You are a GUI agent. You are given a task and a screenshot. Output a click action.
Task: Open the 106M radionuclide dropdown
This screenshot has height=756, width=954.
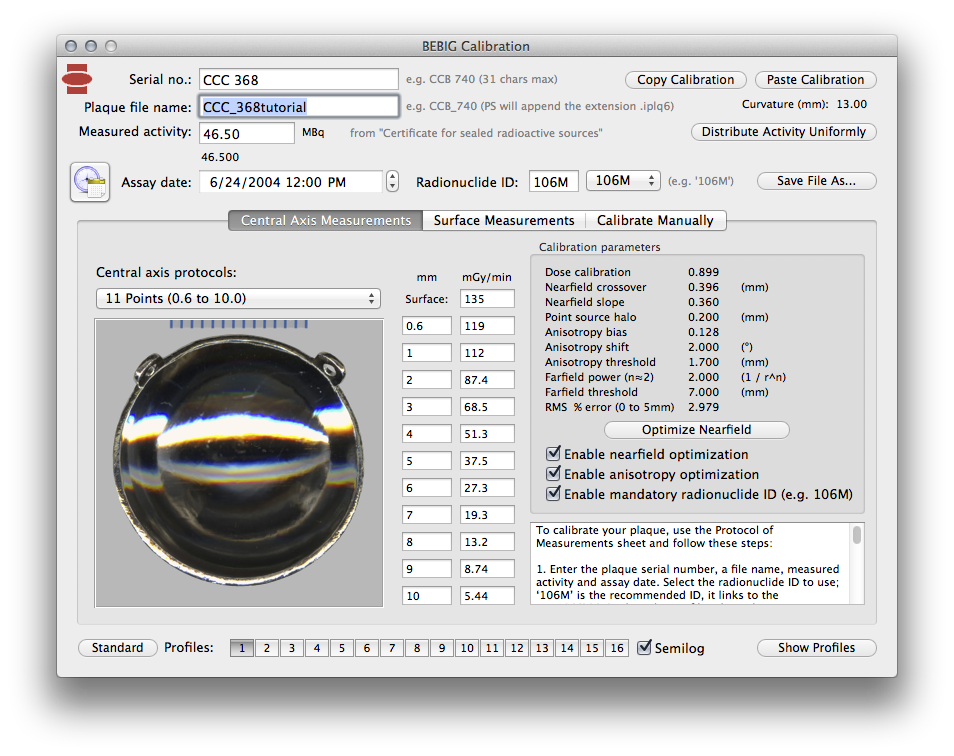pyautogui.click(x=623, y=181)
